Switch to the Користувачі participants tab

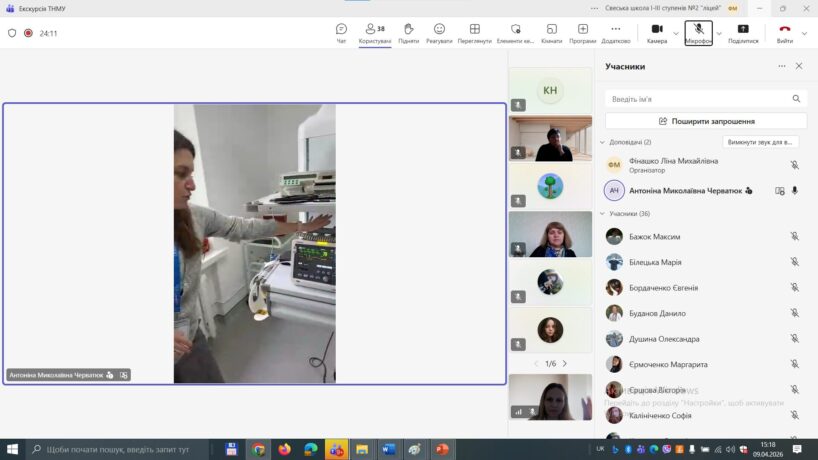pyautogui.click(x=375, y=33)
